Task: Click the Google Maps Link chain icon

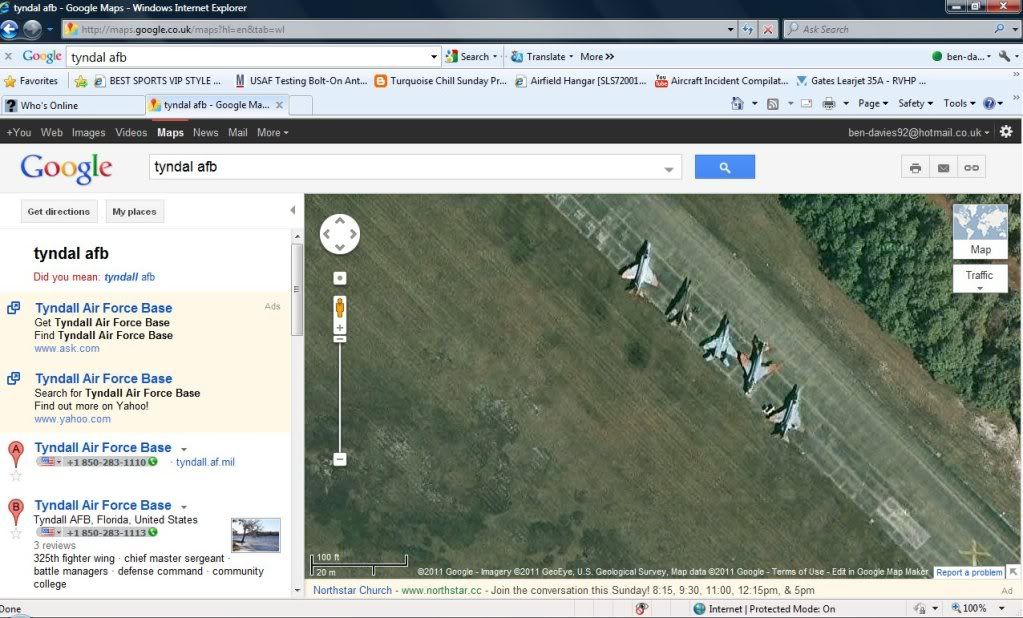Action: [971, 168]
